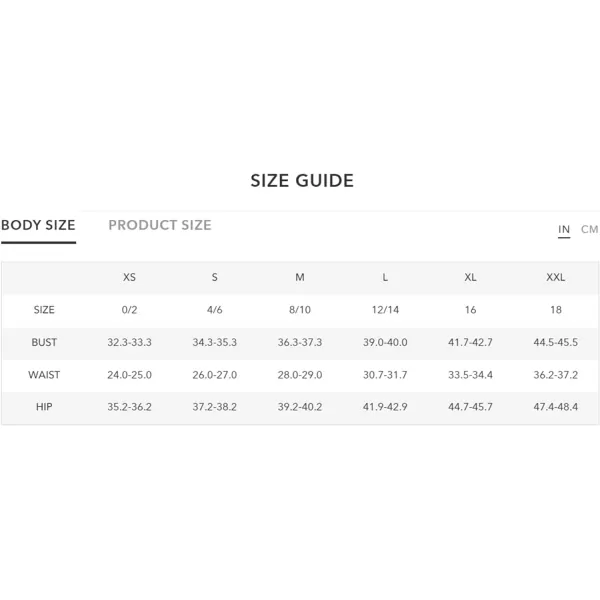This screenshot has width=600, height=600.
Task: Click hip value 47.4-48.4
Action: pos(556,407)
